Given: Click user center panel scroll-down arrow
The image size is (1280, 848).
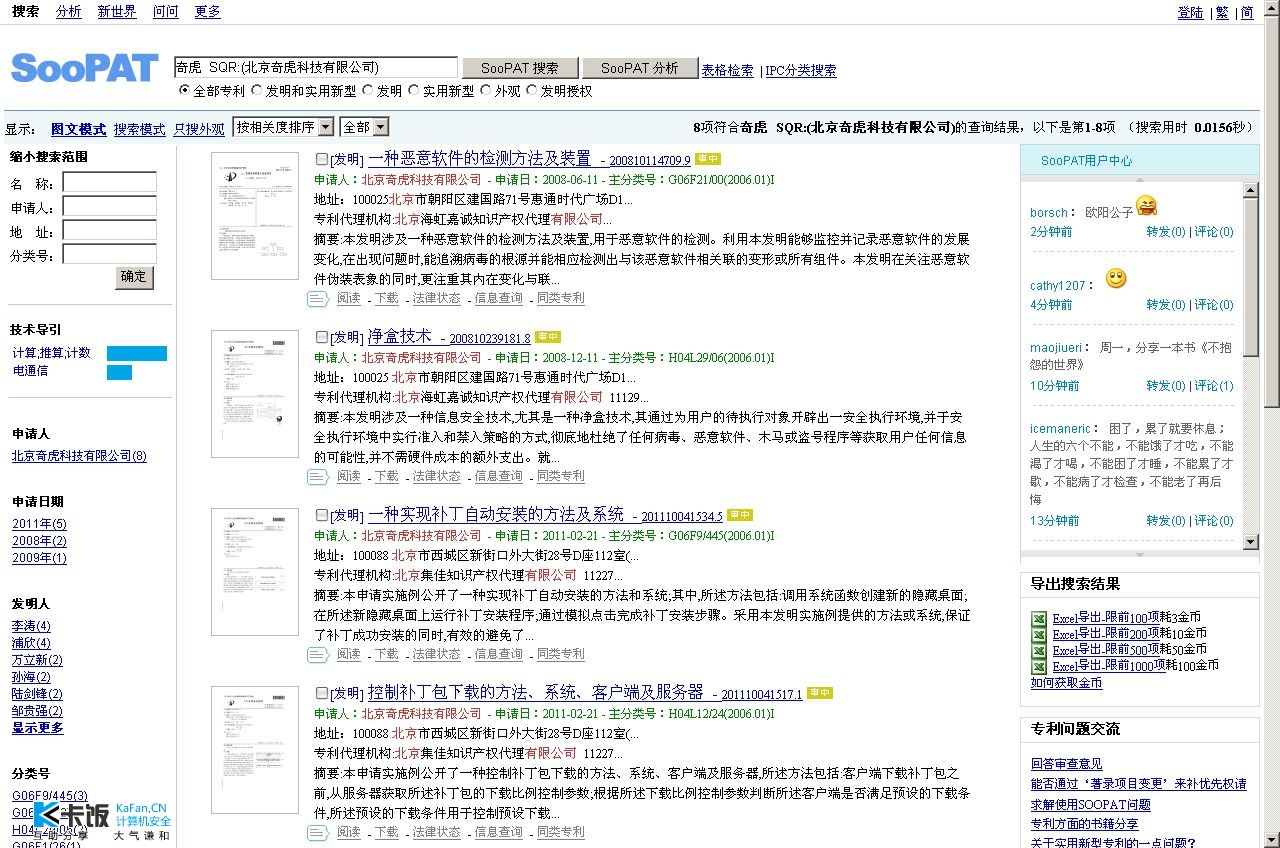Looking at the screenshot, I should click(1250, 542).
